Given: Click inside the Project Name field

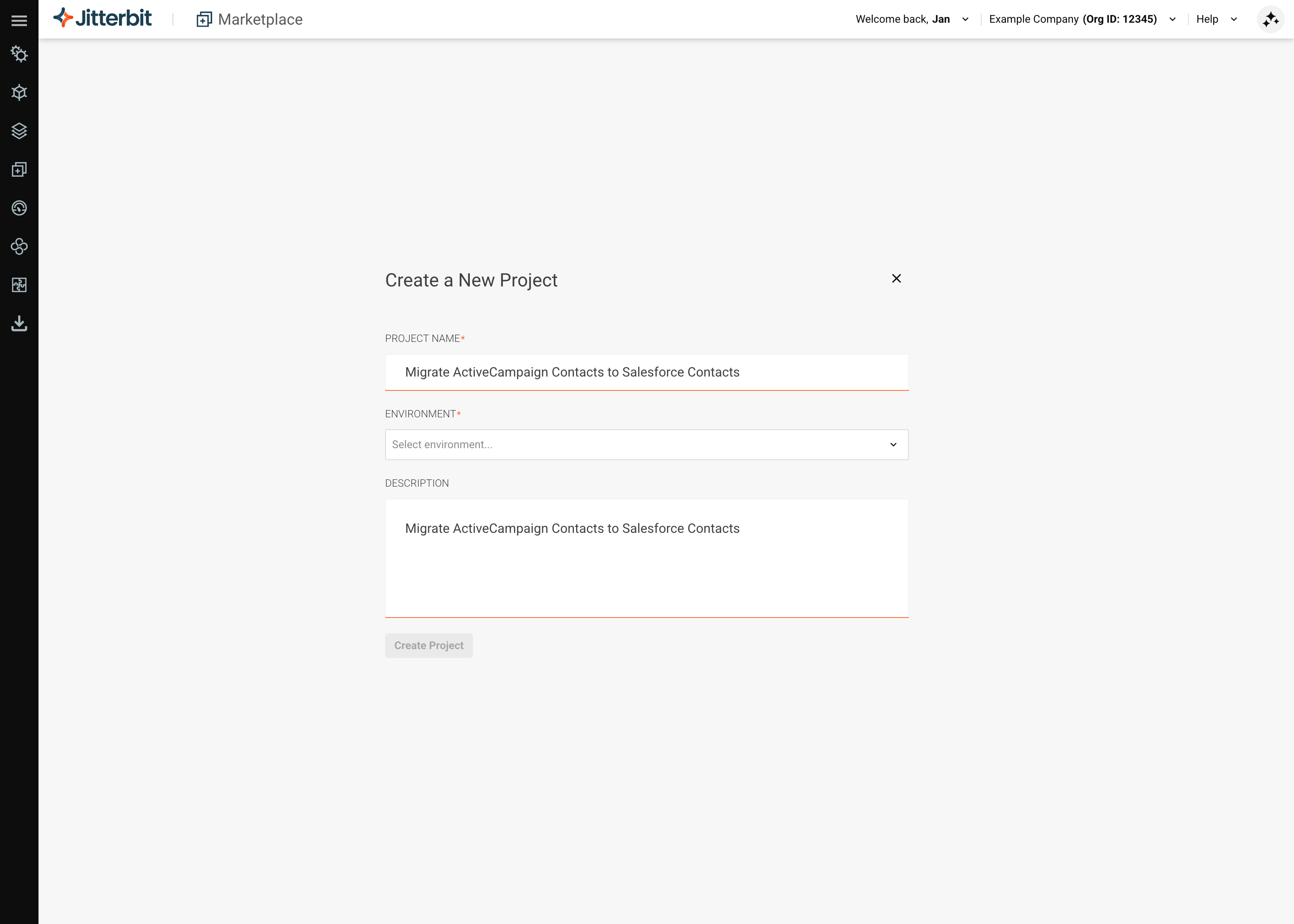Looking at the screenshot, I should click(x=647, y=372).
